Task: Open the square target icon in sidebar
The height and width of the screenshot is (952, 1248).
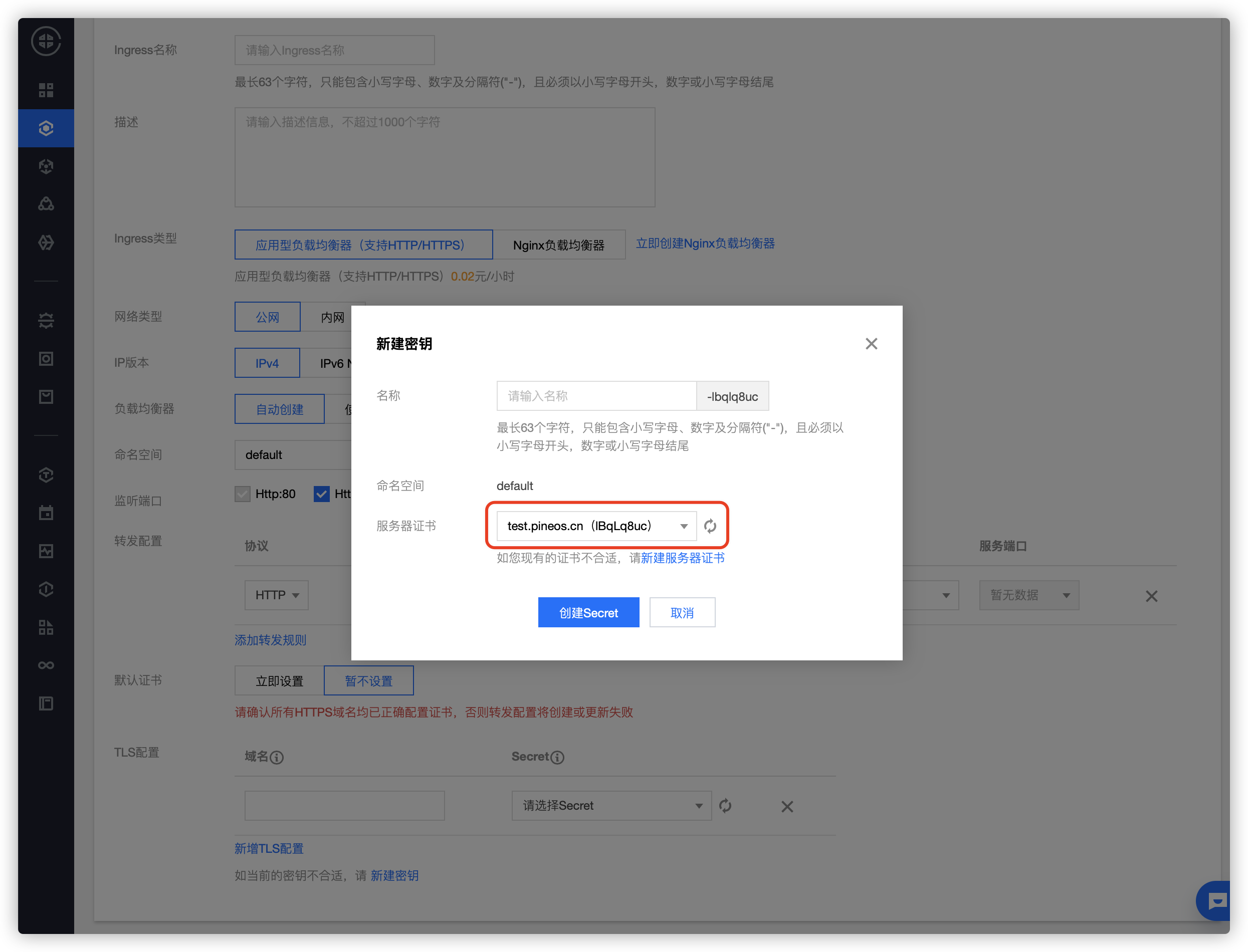Action: 46,359
